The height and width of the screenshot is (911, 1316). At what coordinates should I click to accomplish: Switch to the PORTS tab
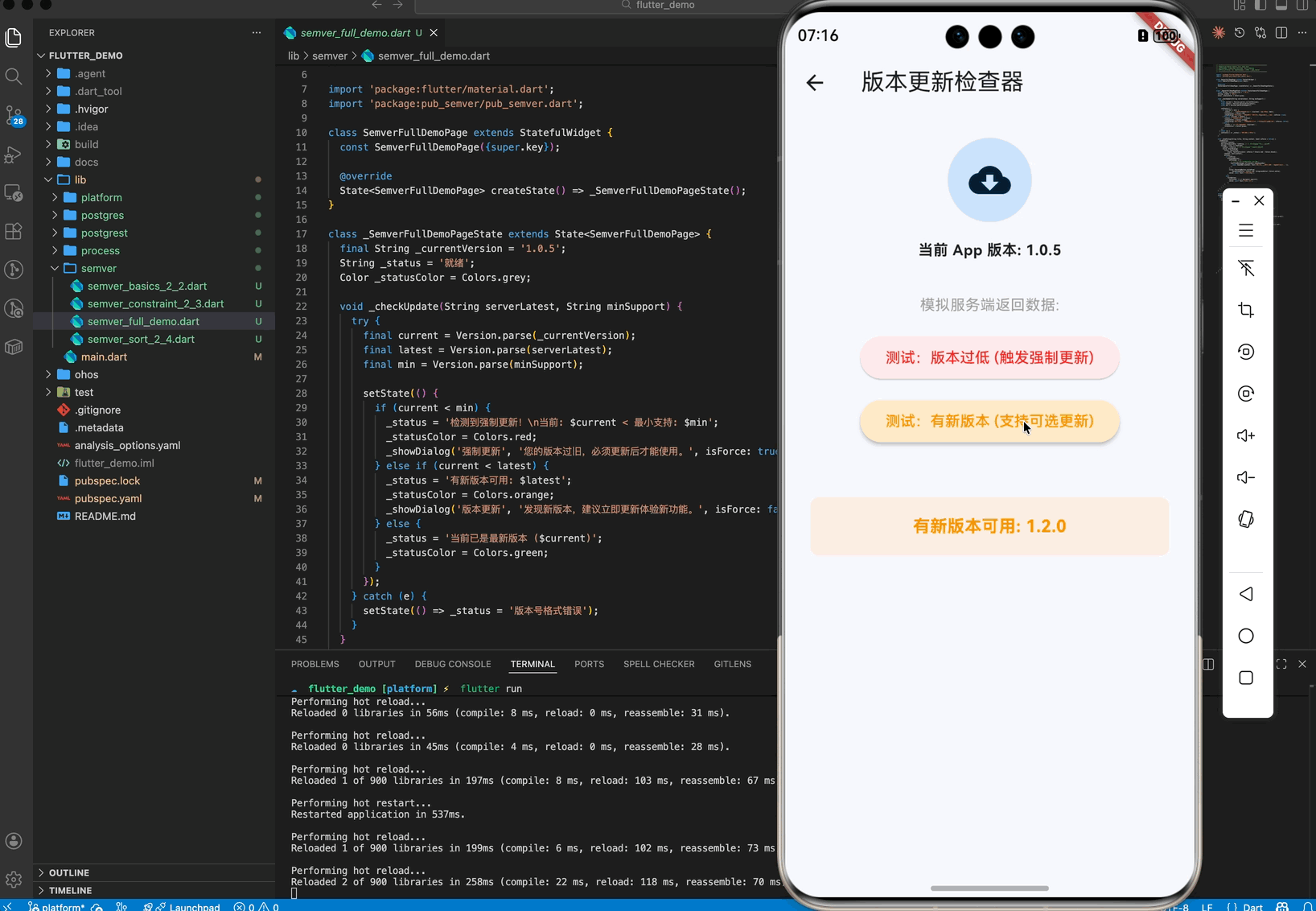(x=589, y=664)
